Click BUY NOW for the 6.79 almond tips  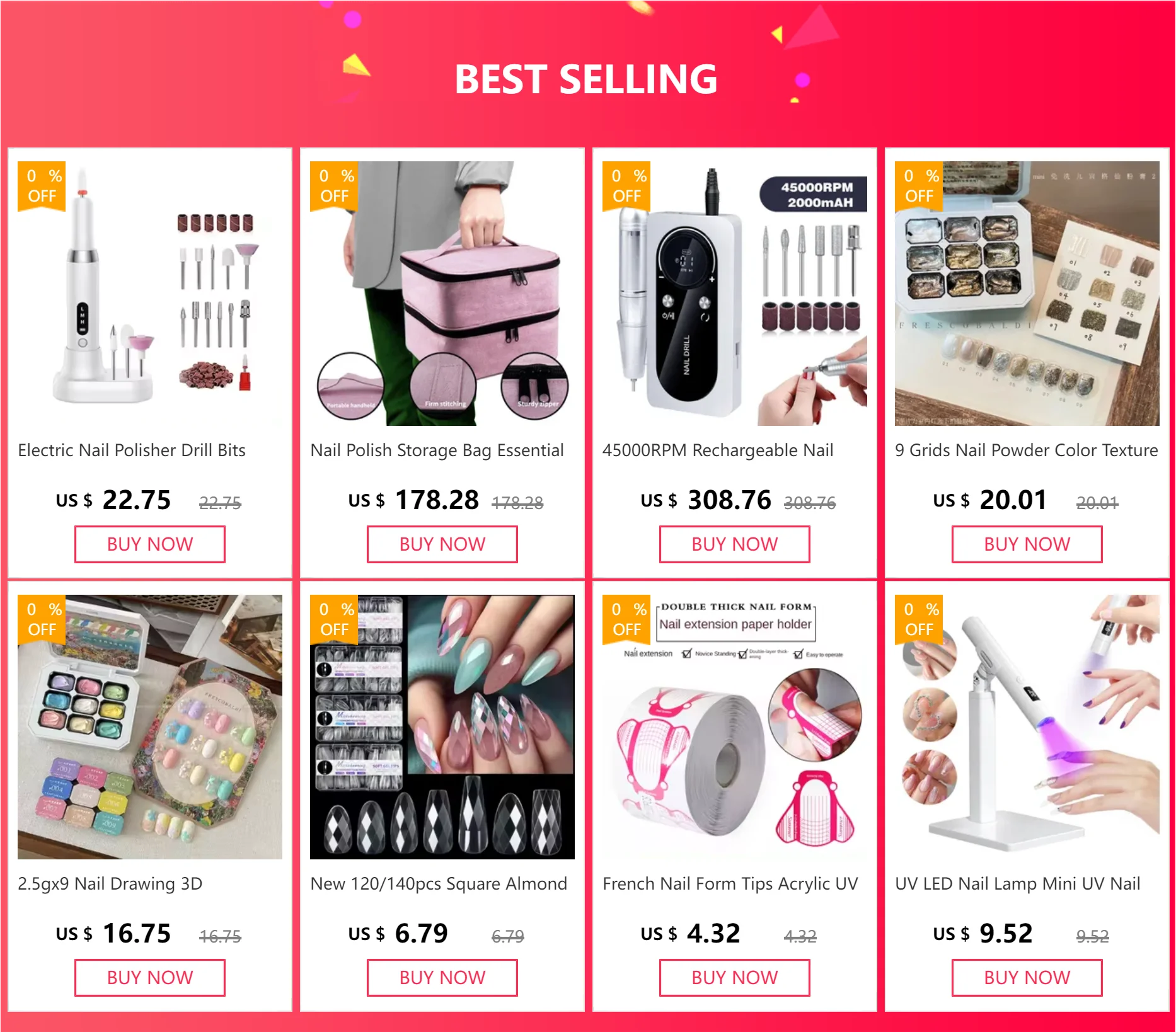(x=442, y=978)
